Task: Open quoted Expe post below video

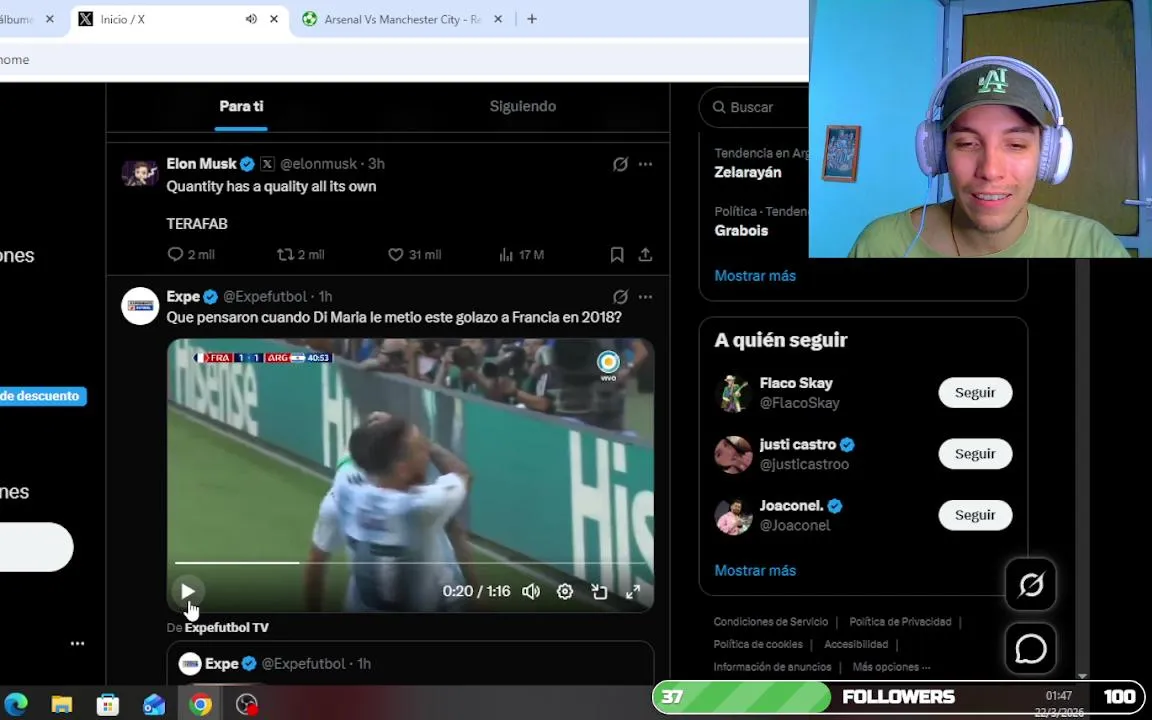Action: [410, 663]
